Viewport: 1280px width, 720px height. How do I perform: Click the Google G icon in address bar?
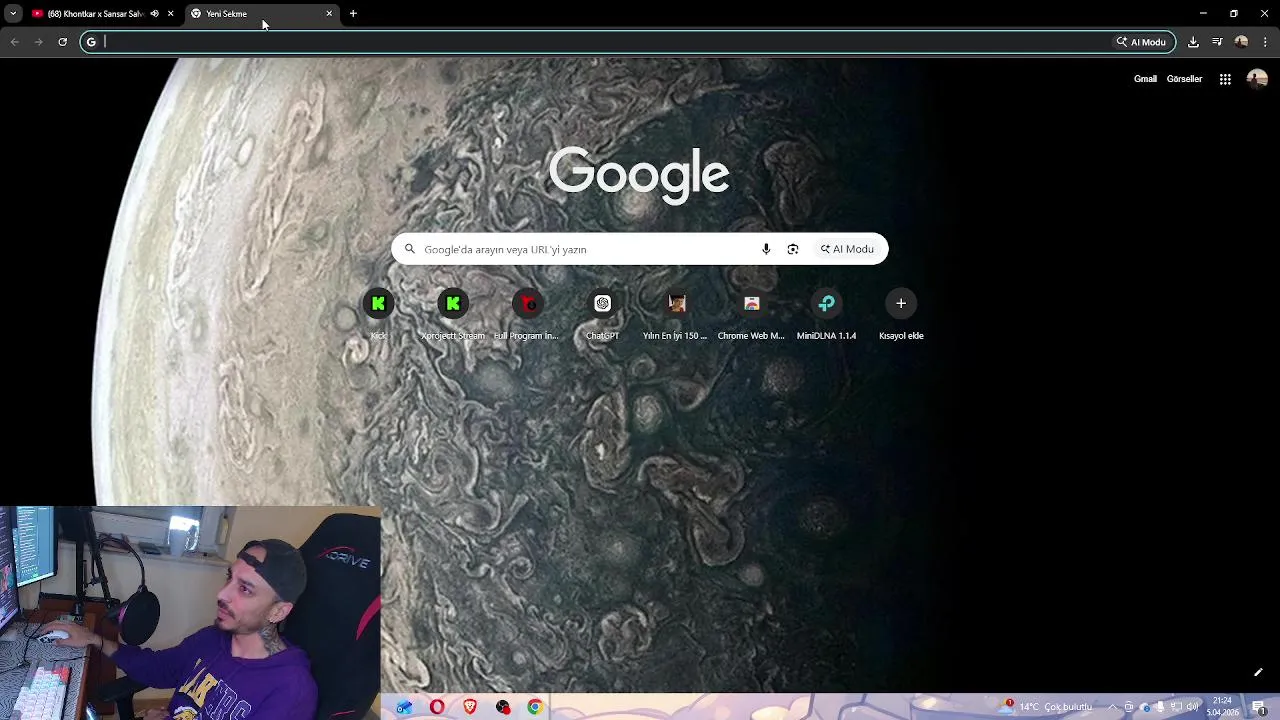coord(91,42)
